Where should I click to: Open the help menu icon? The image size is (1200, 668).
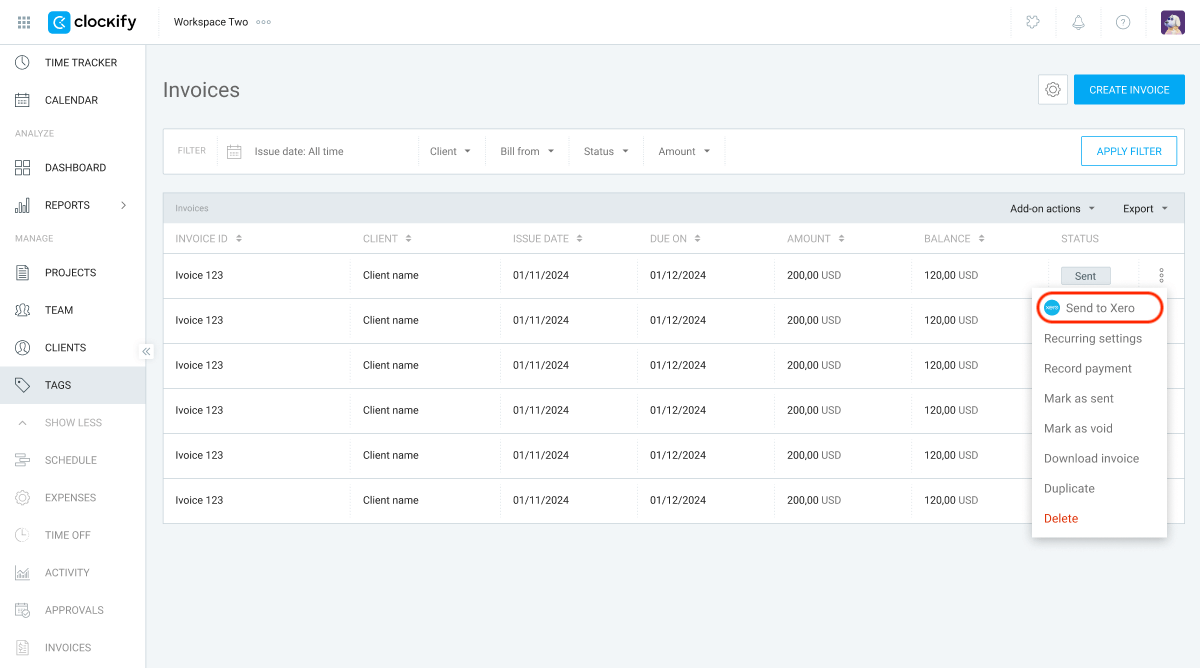coord(1122,21)
